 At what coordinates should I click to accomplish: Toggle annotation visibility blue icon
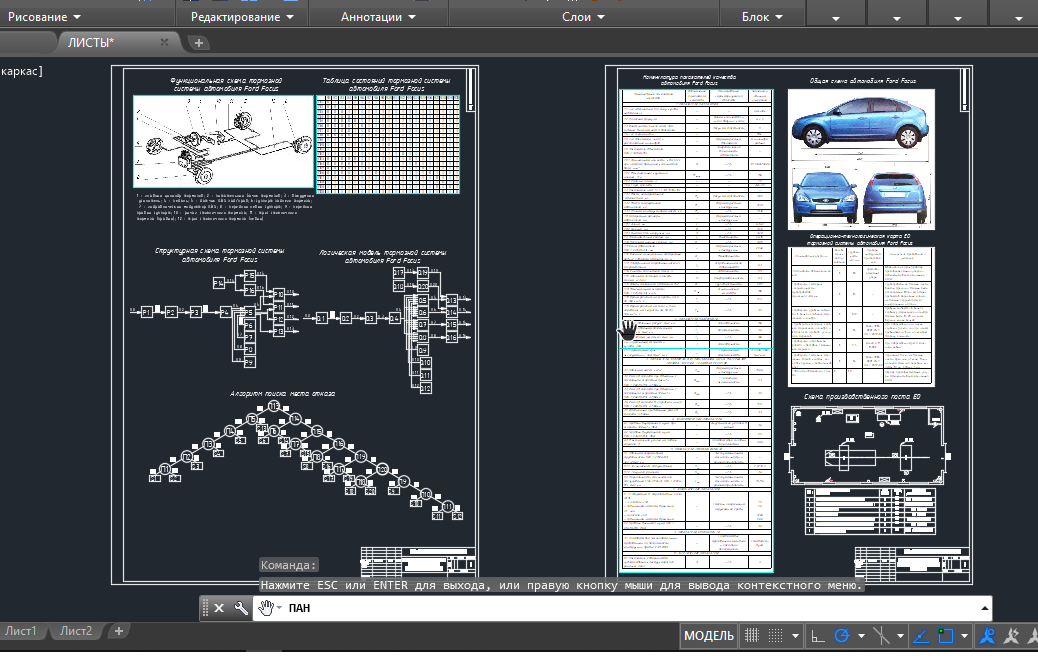pyautogui.click(x=987, y=636)
